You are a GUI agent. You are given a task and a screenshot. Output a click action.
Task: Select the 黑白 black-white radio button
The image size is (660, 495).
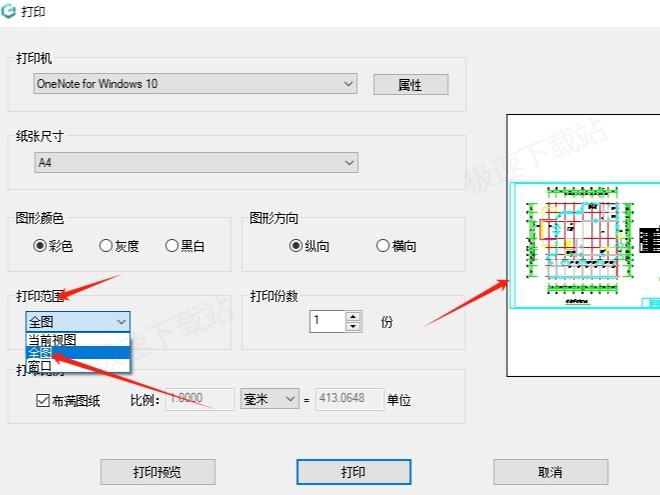point(172,245)
